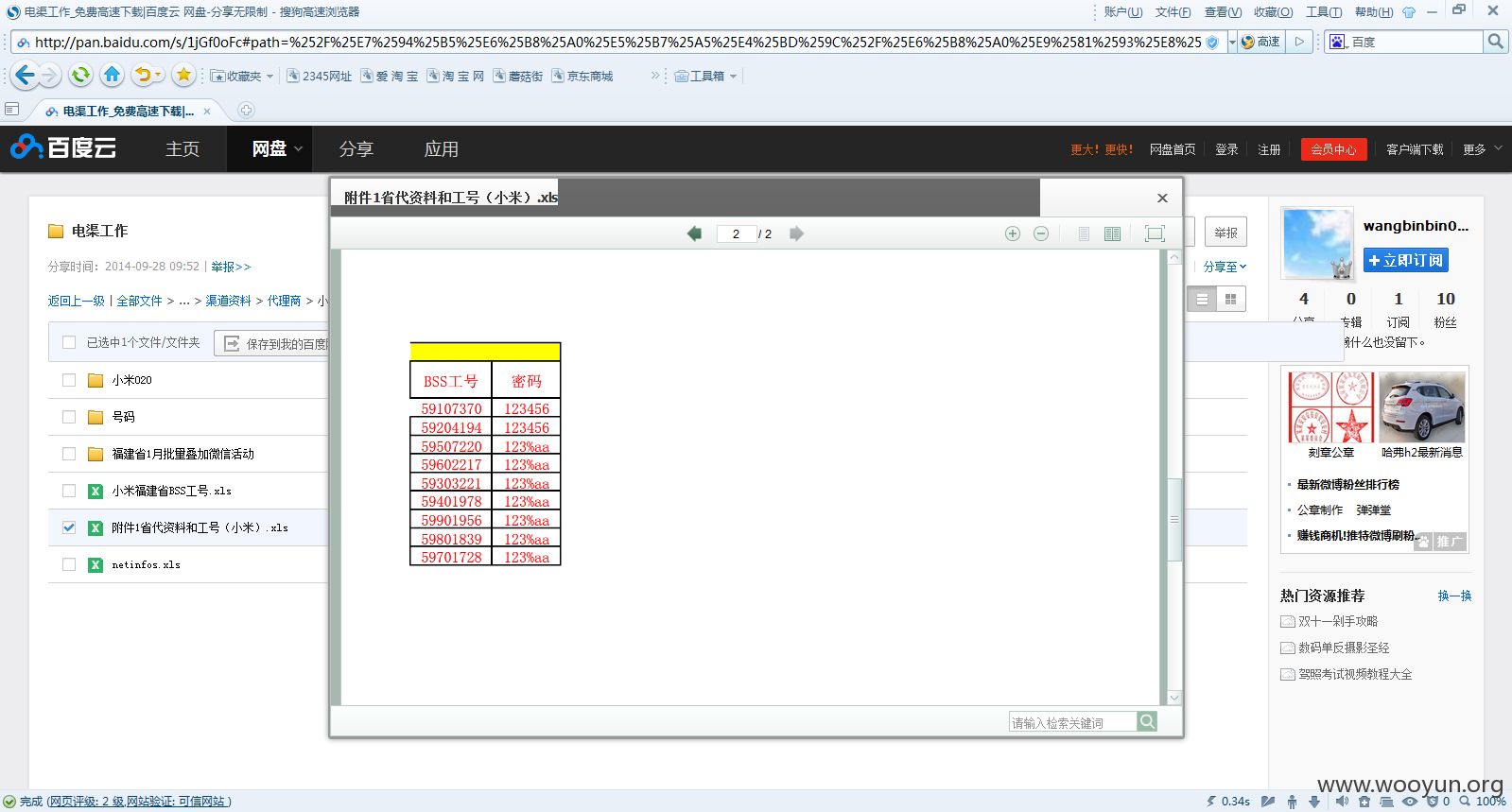Open downloads from status bar arrow
The image size is (1512, 812).
click(1314, 801)
